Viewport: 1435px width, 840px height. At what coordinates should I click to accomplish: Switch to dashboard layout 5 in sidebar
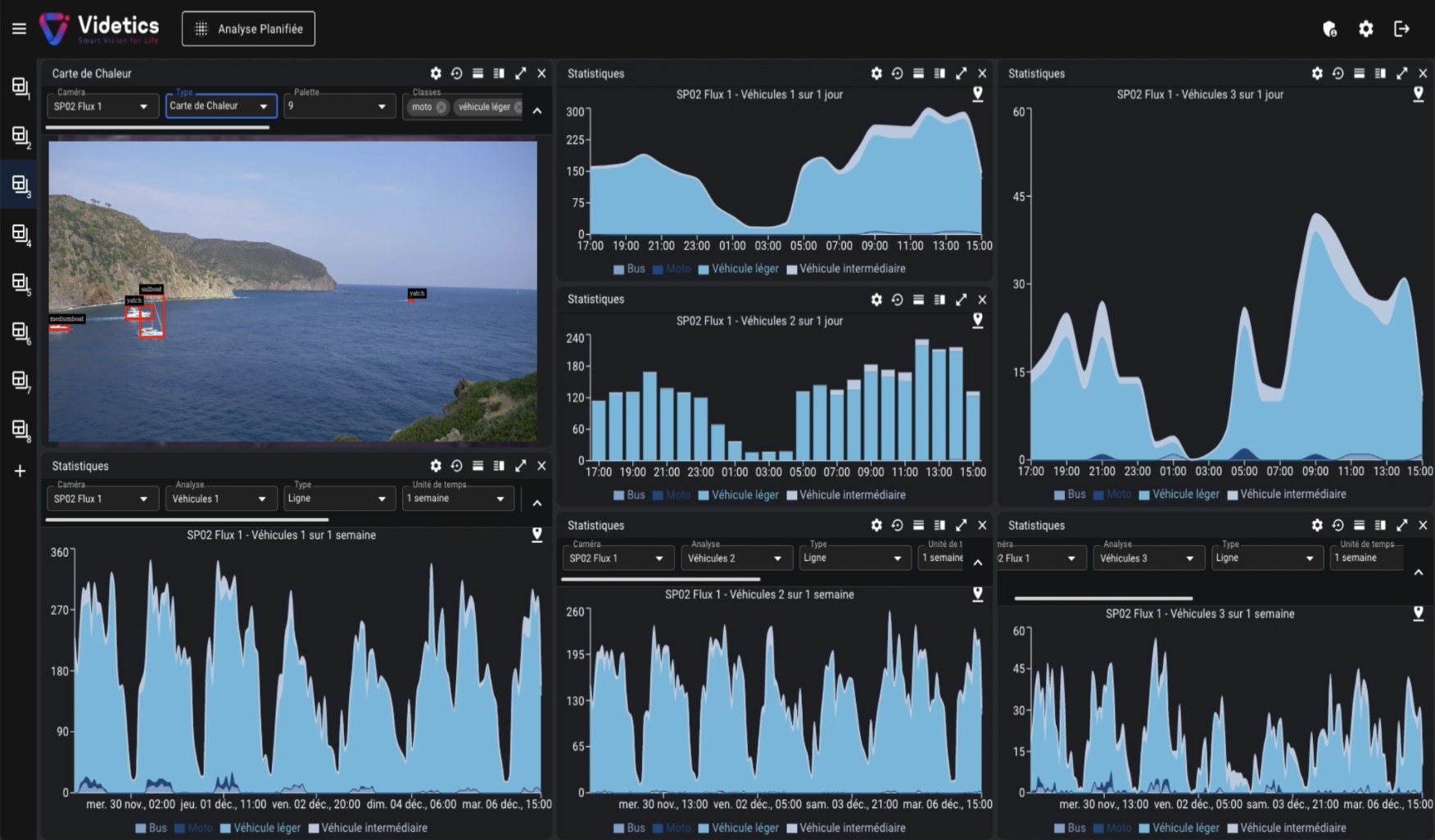tap(20, 283)
